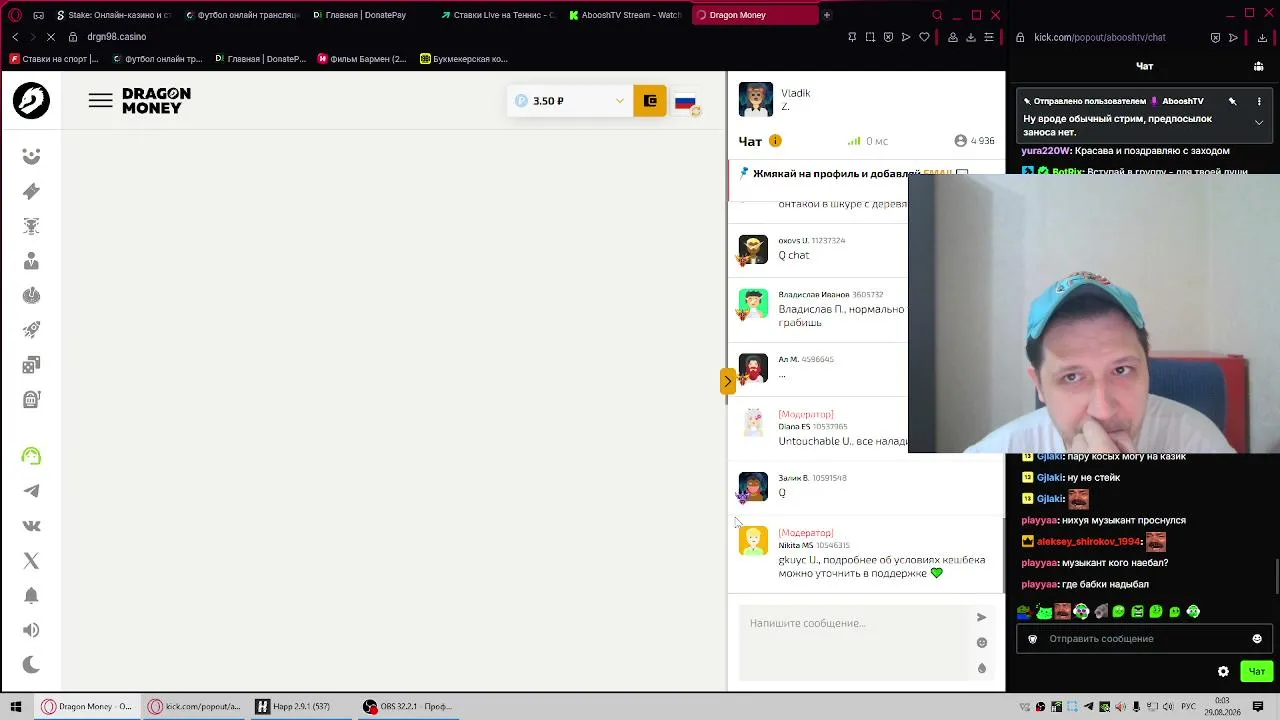Stop page loading with the X button
This screenshot has height=720, width=1280.
tap(51, 37)
